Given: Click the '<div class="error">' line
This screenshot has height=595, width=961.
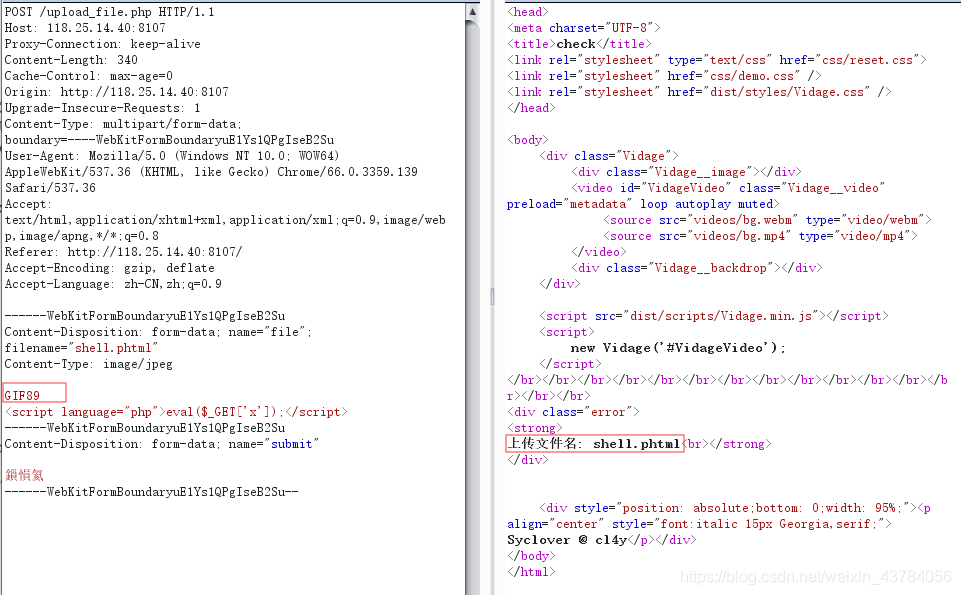Looking at the screenshot, I should [x=573, y=411].
